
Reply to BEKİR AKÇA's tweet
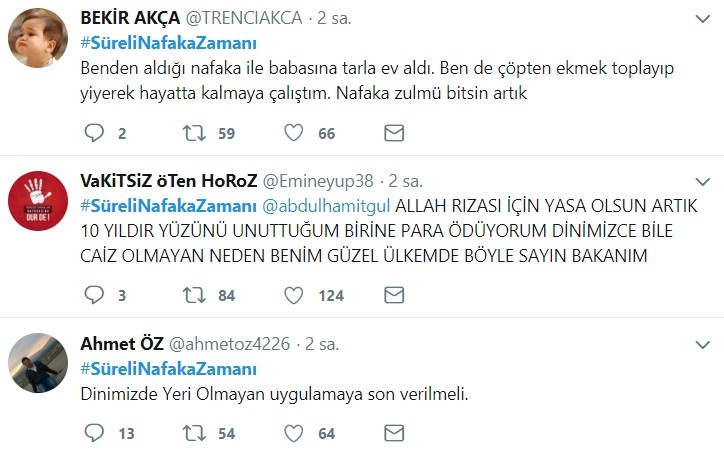(x=93, y=133)
